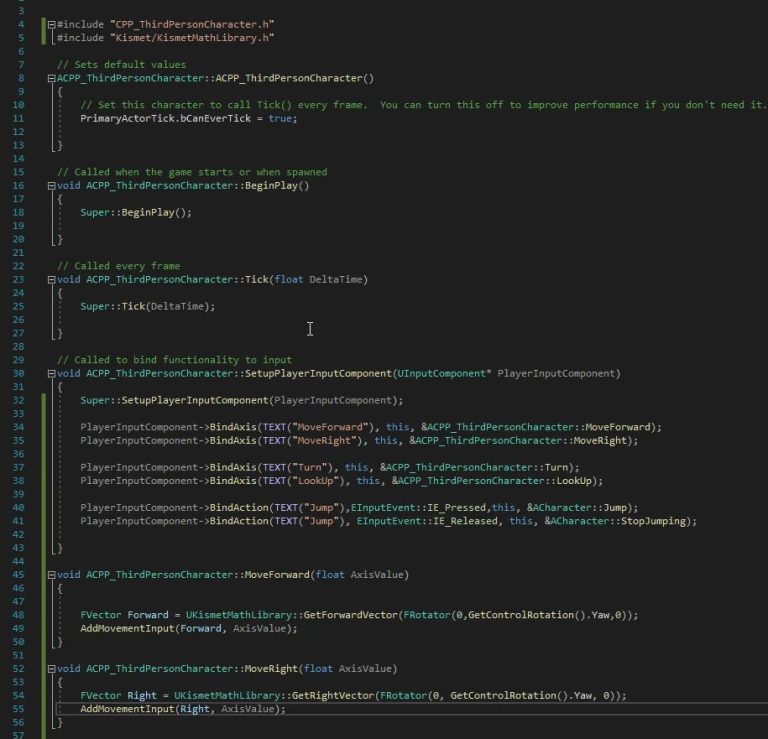Click &ACPP_ThirdPersonCharacter::LookUp on line 38

click(491, 481)
